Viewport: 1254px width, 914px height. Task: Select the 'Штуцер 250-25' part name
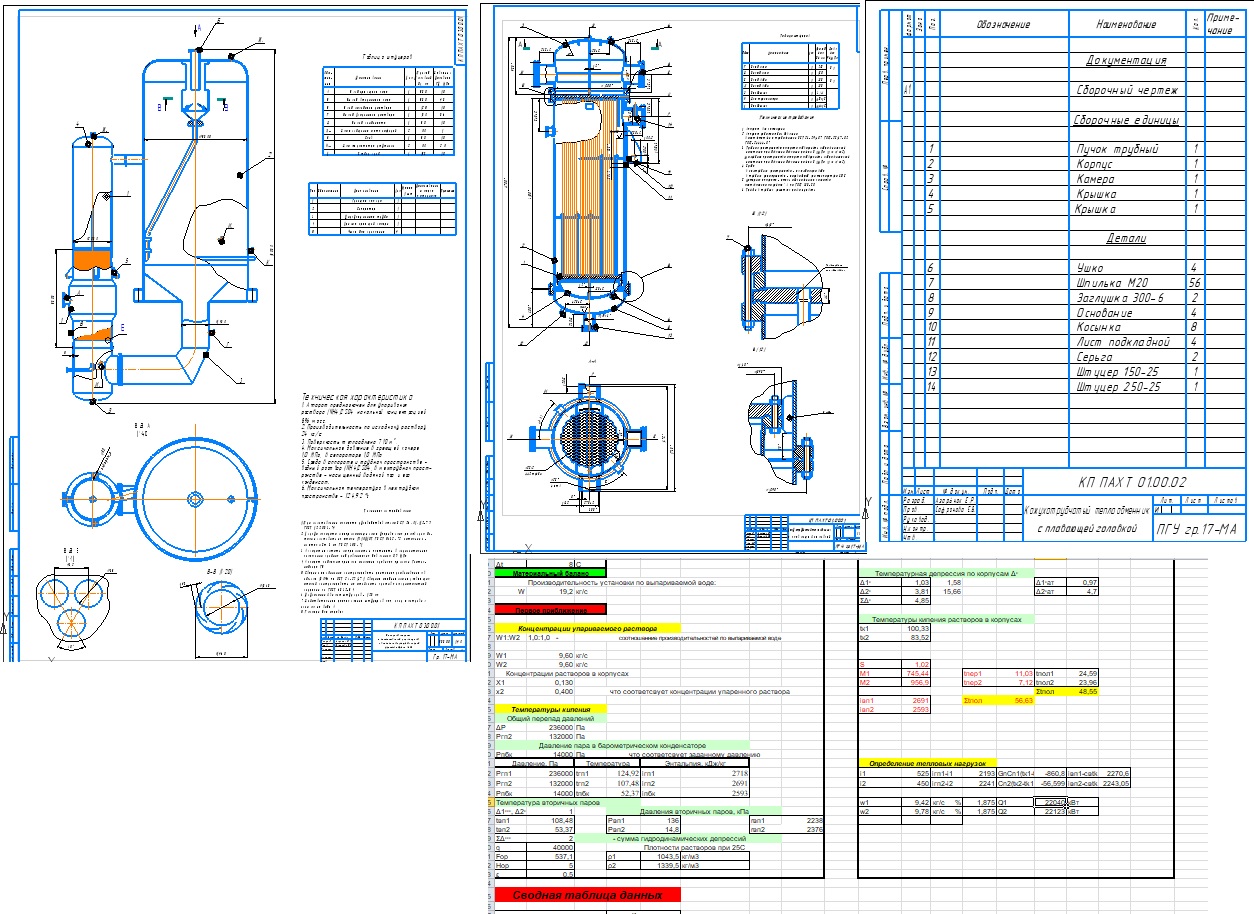pyautogui.click(x=1119, y=386)
